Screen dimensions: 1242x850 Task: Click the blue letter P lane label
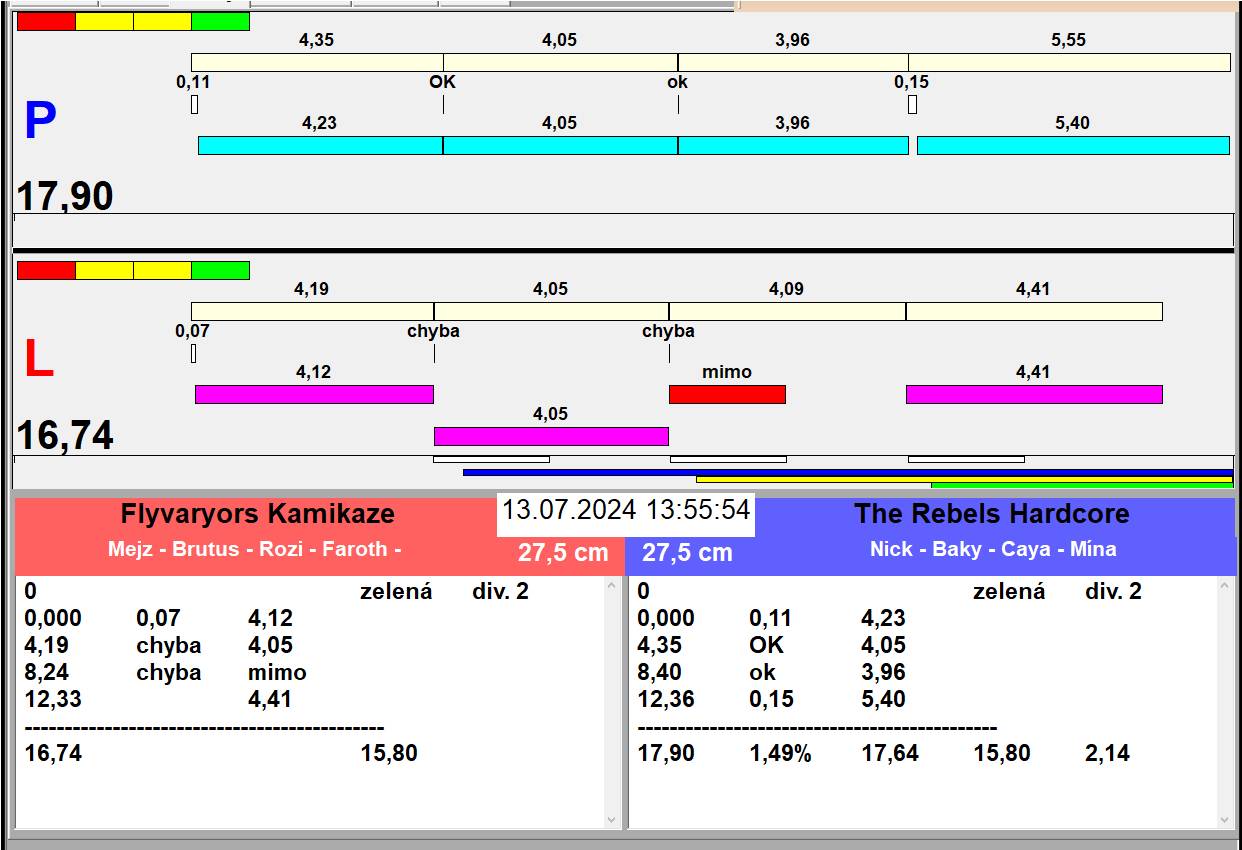point(40,121)
